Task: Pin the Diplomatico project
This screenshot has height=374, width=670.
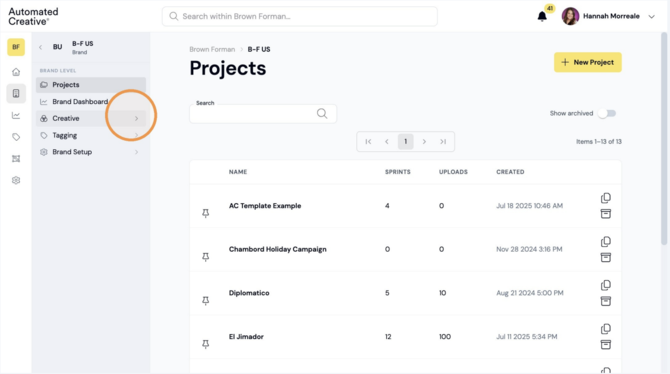Action: [206, 300]
